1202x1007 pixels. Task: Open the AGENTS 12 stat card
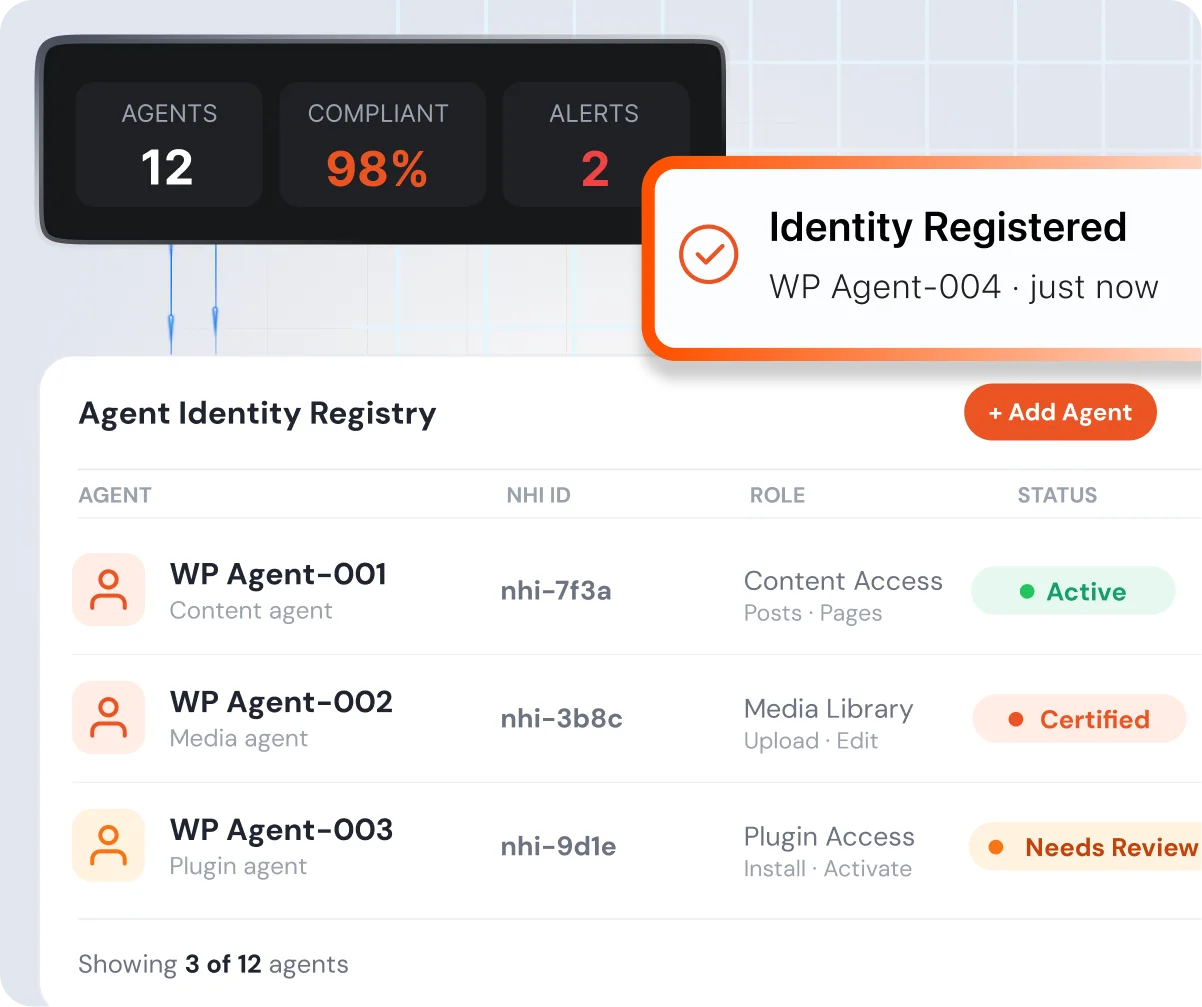coord(169,145)
